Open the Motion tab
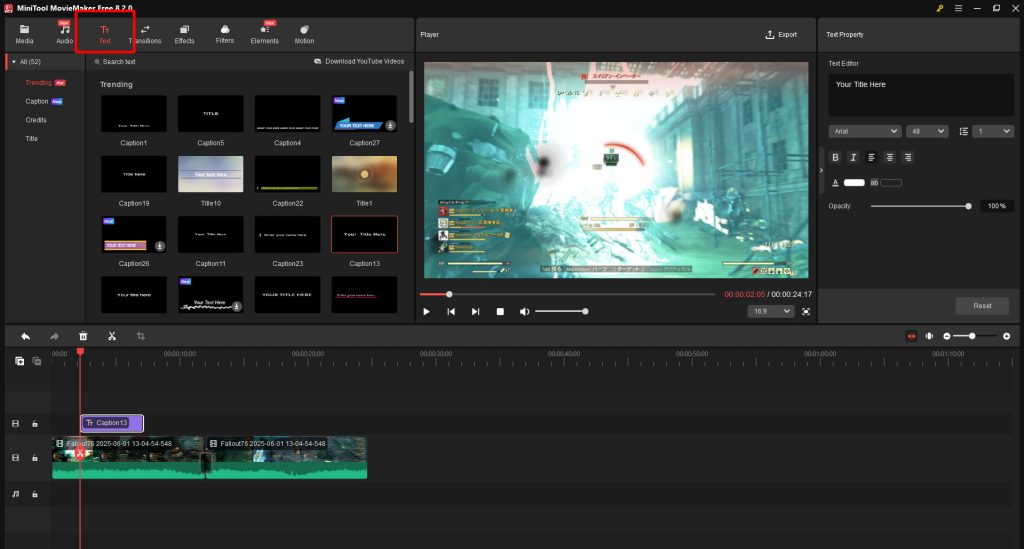The height and width of the screenshot is (549, 1024). pyautogui.click(x=304, y=34)
